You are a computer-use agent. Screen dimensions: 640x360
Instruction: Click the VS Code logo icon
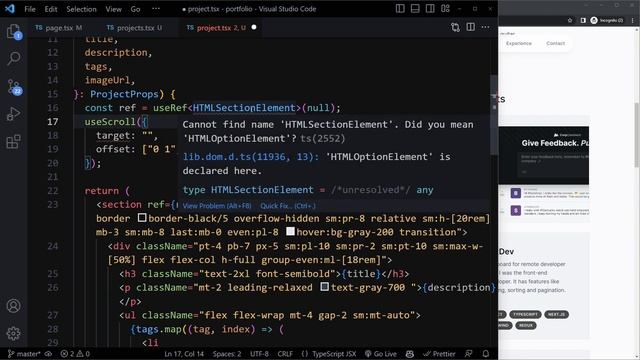(x=10, y=9)
